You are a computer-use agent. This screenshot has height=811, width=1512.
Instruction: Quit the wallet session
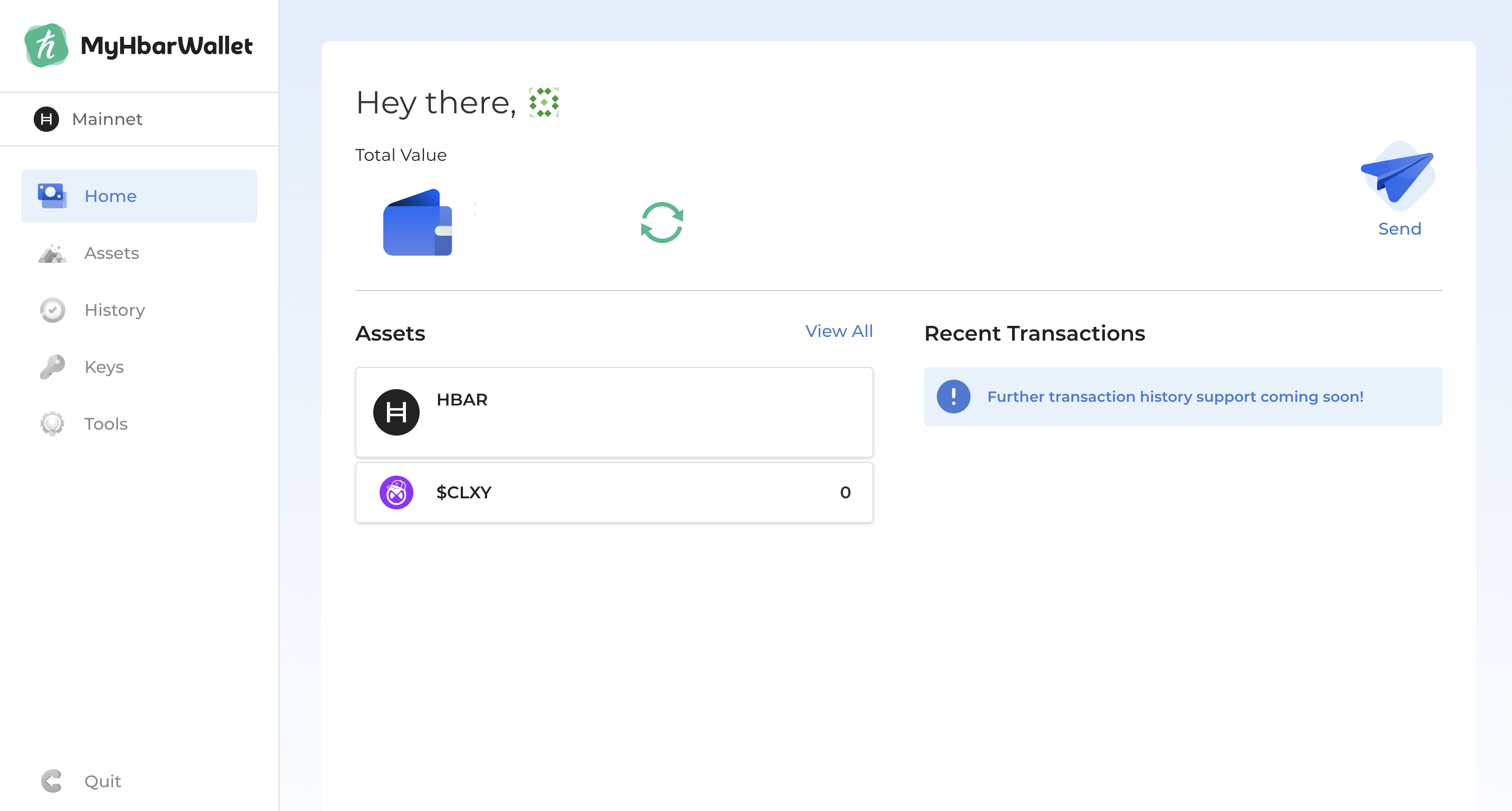coord(102,781)
